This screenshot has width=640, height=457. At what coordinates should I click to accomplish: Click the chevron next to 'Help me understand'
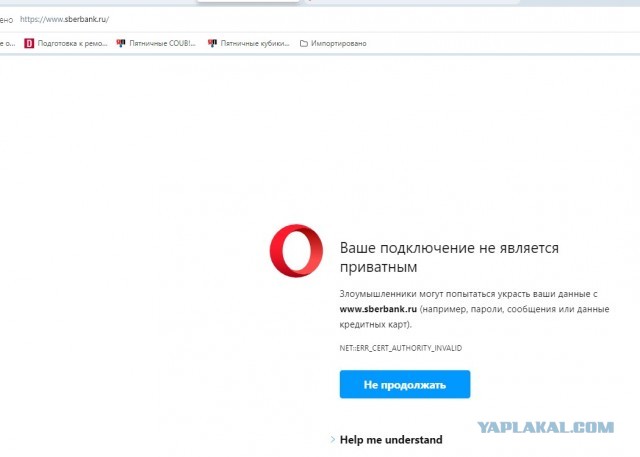click(x=333, y=439)
